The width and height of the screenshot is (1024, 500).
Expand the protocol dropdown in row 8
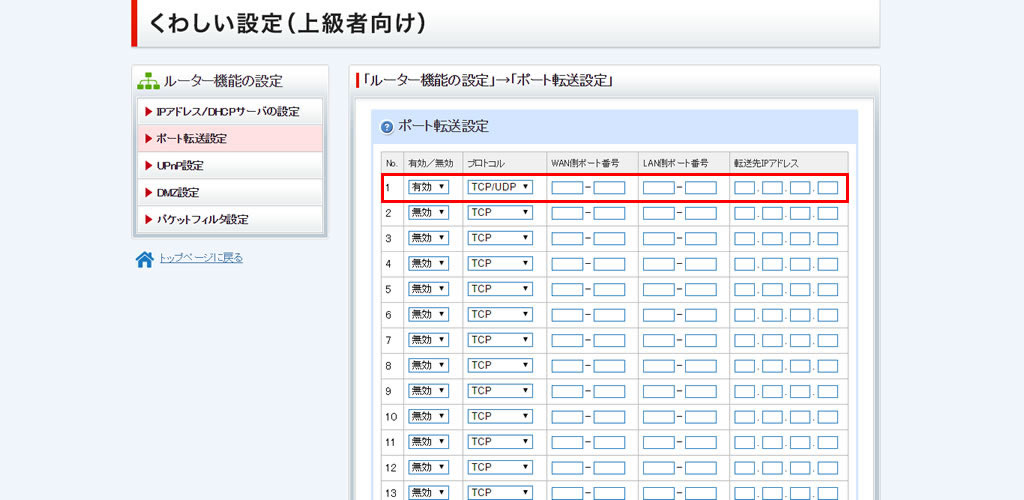(500, 365)
